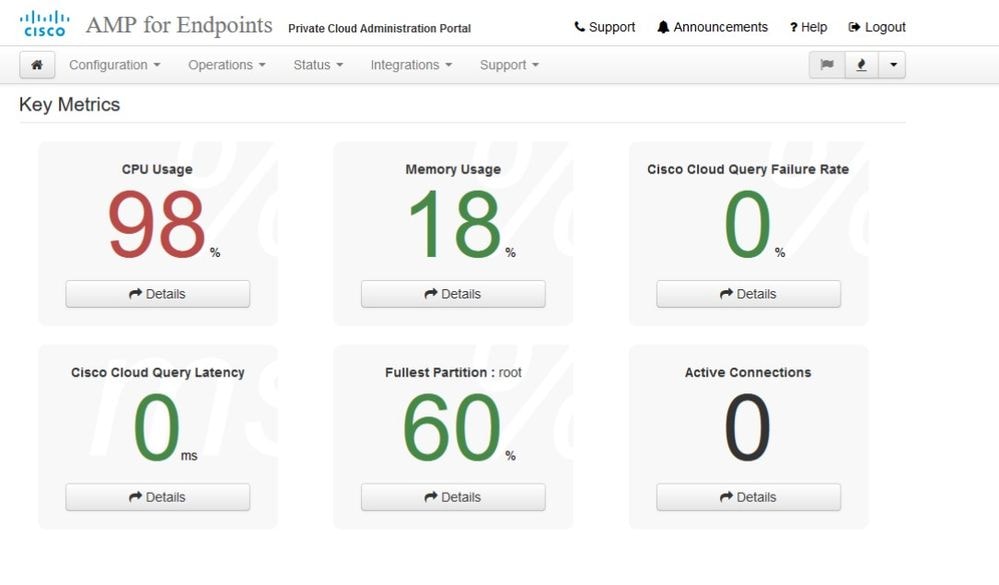Expand the Integrations menu

tap(411, 65)
